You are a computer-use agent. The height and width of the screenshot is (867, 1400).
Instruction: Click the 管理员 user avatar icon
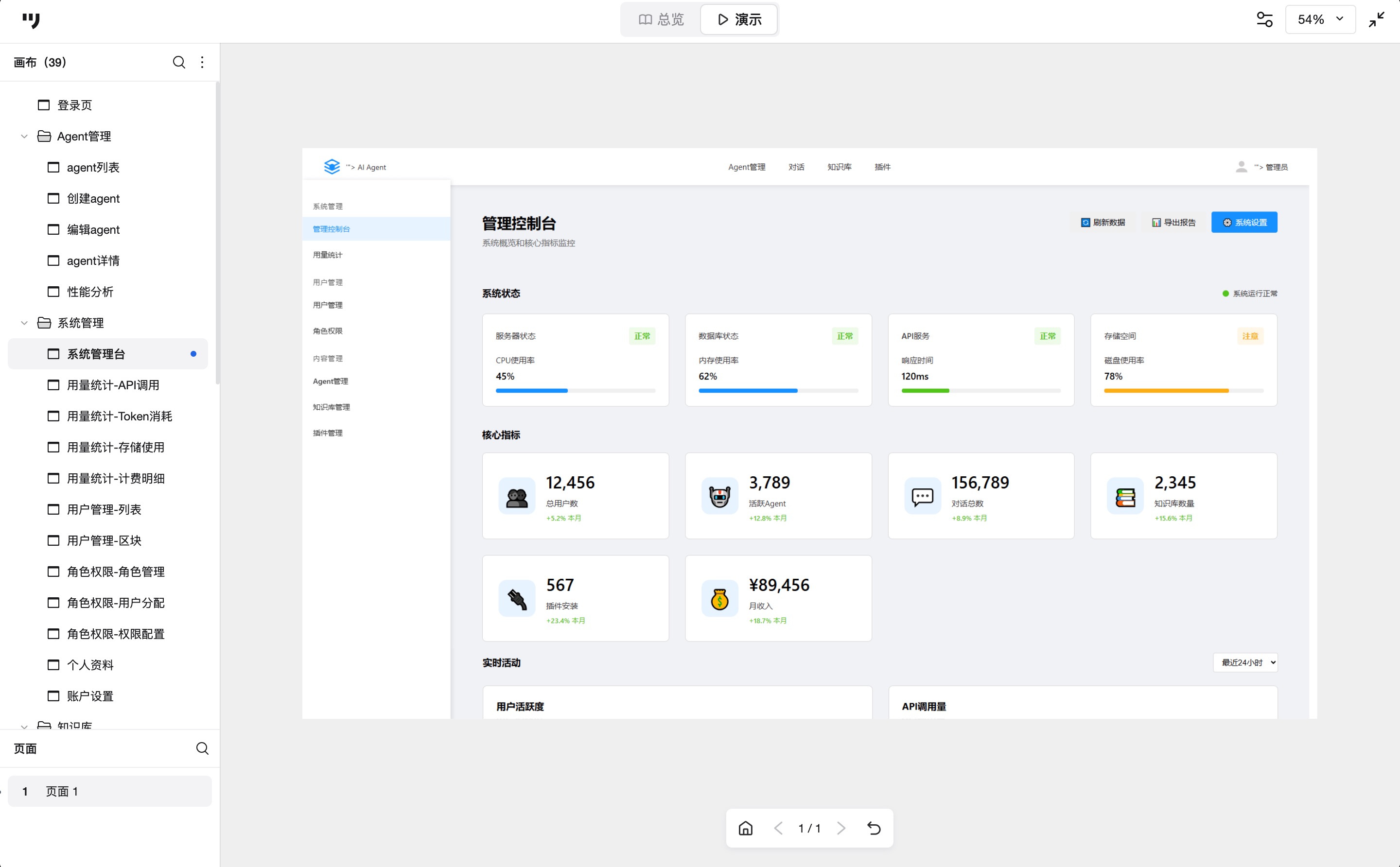pos(1241,166)
